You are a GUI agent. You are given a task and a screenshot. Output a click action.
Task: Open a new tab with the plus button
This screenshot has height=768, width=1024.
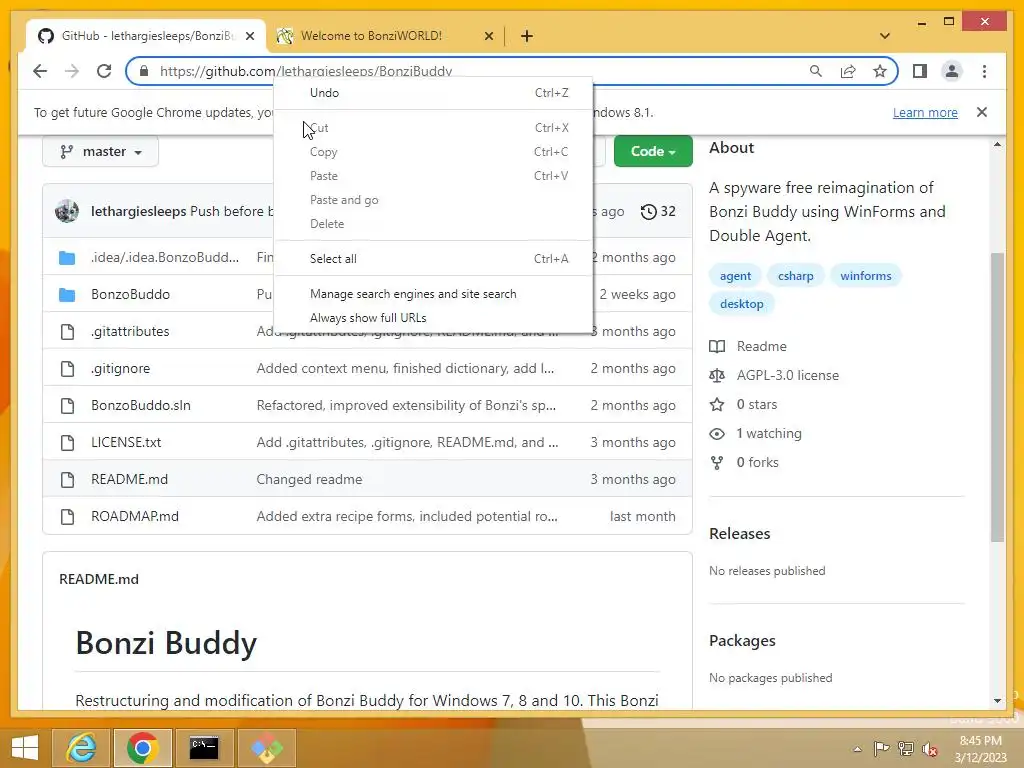(526, 36)
